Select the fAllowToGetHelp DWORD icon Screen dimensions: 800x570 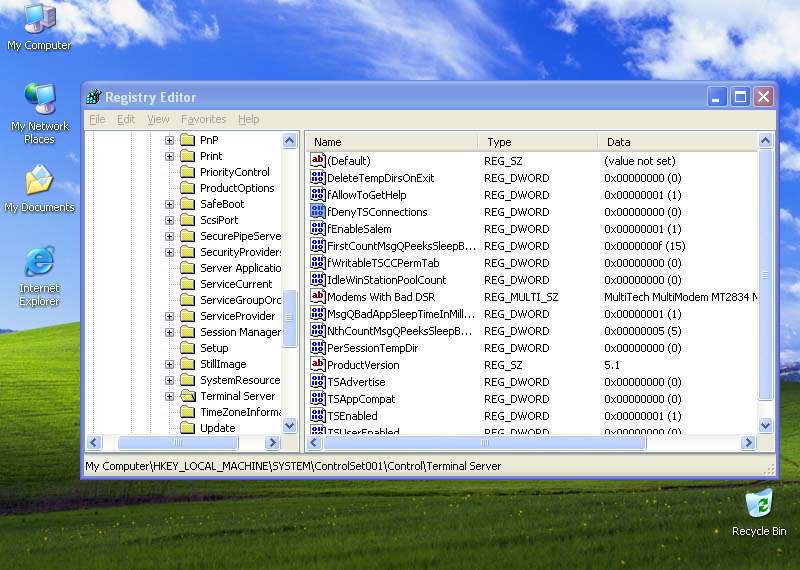pos(317,194)
